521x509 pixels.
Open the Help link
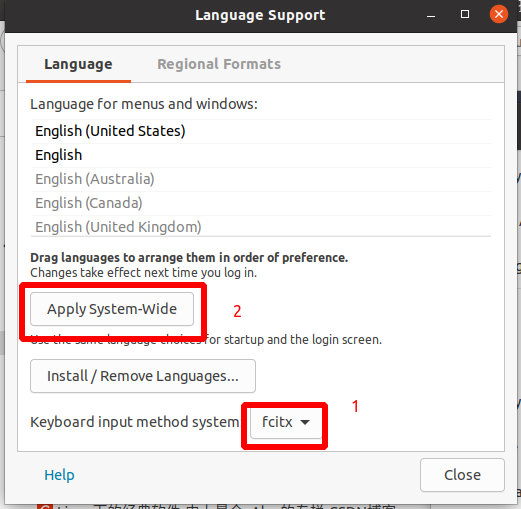coord(59,475)
